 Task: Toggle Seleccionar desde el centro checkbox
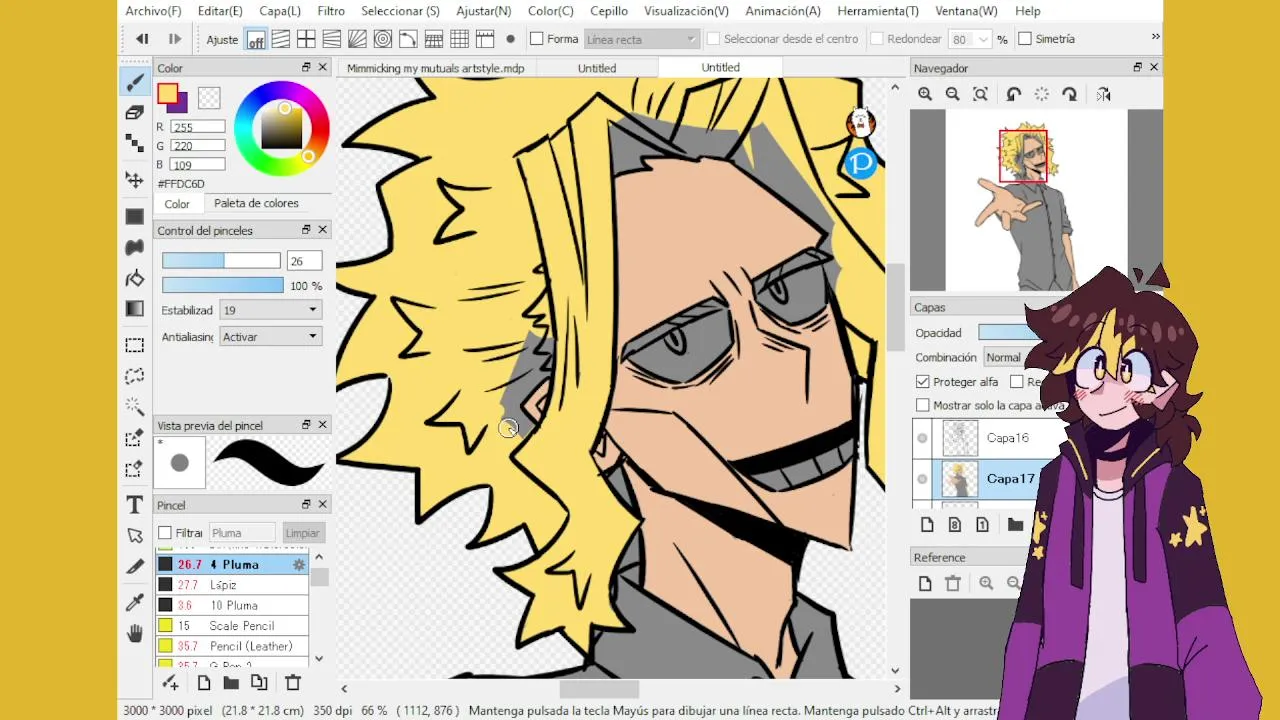click(713, 39)
